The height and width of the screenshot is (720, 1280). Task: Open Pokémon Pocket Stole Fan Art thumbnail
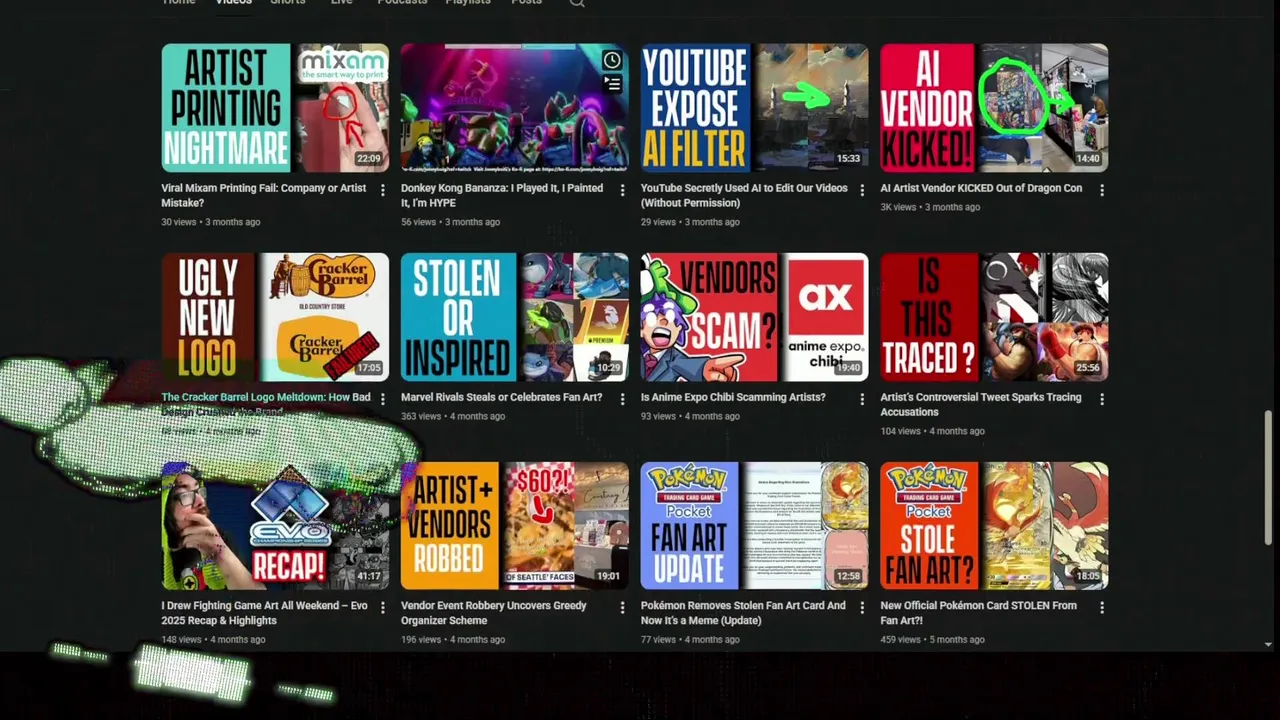tap(994, 526)
